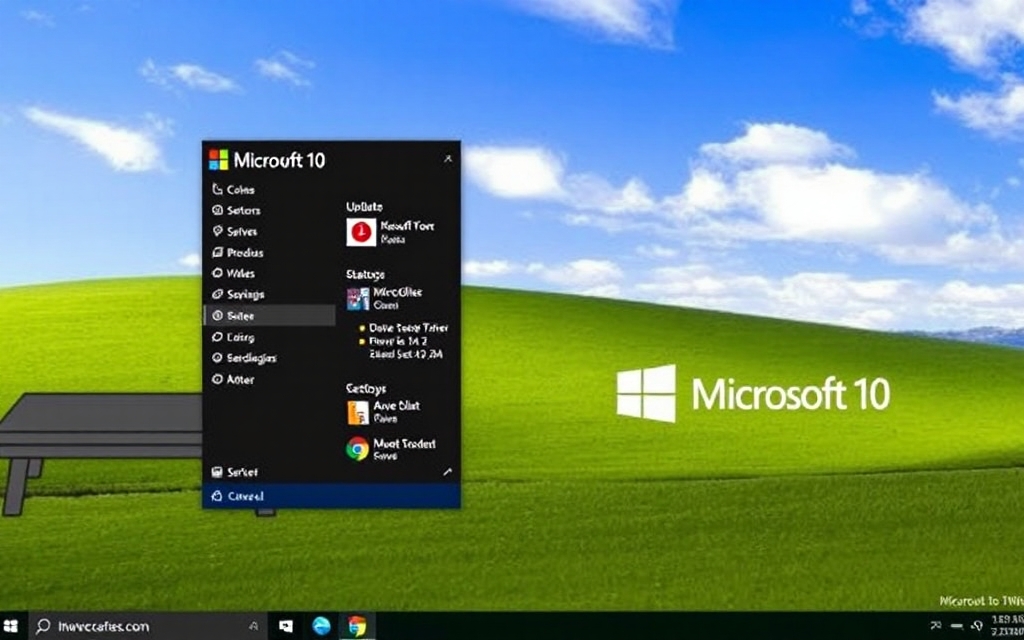Click the icon on the blue bottom bar
1024x640 pixels.
coord(217,496)
